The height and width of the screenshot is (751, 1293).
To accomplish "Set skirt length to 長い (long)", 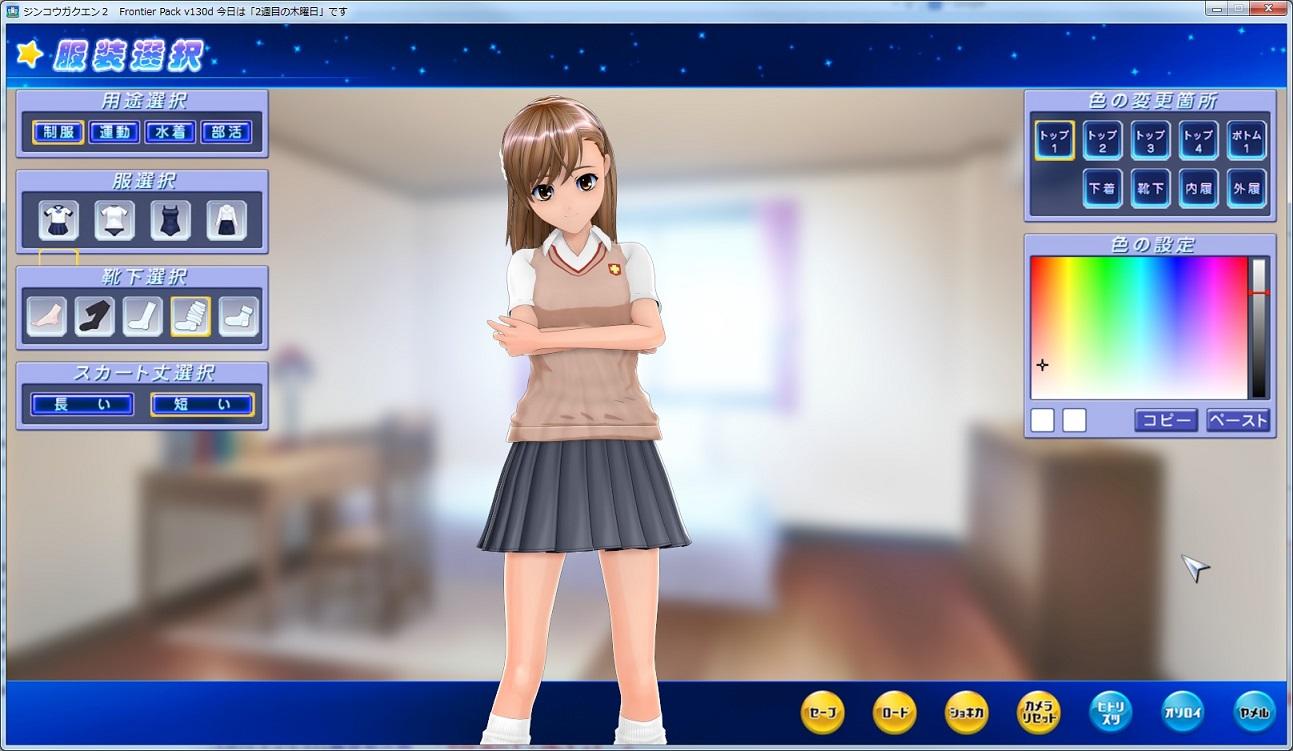I will 82,404.
